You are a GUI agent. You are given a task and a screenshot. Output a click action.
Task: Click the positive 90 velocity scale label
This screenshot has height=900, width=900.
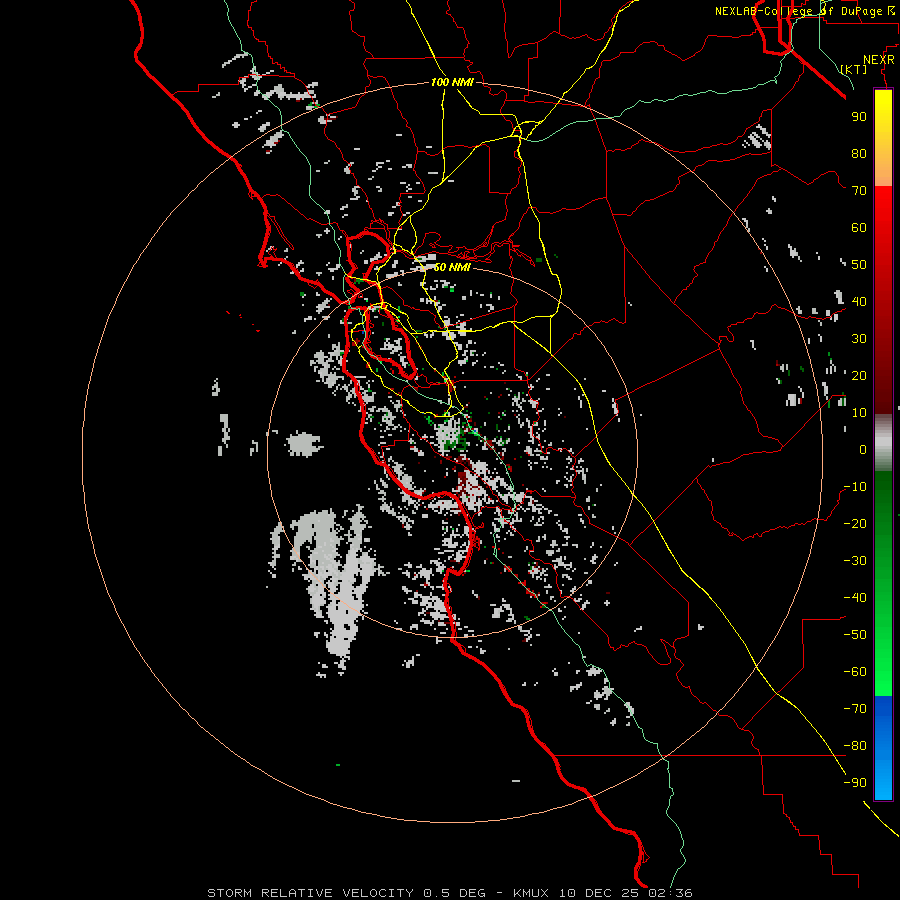[859, 117]
